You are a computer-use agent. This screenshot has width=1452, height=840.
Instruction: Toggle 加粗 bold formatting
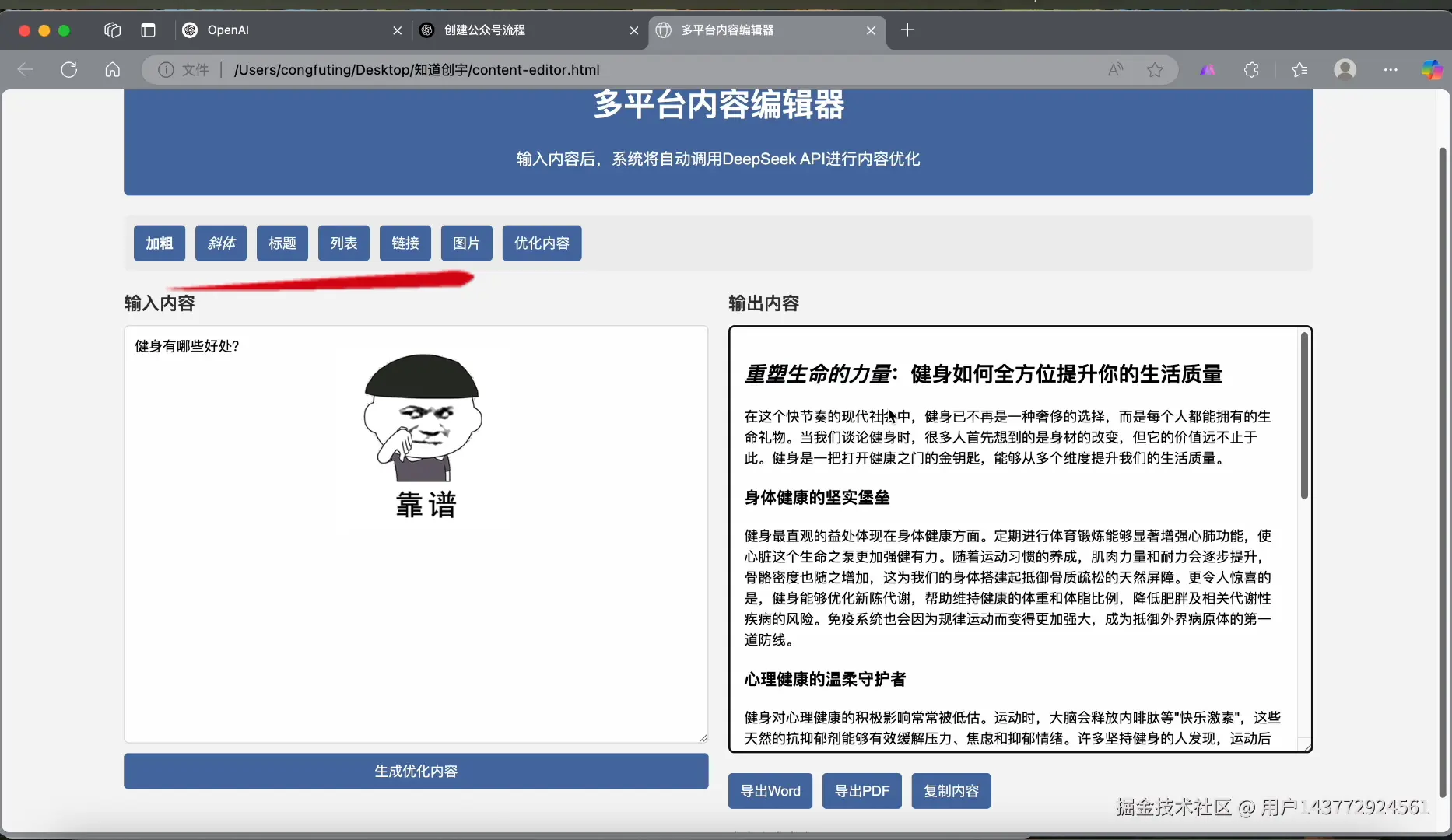point(159,243)
